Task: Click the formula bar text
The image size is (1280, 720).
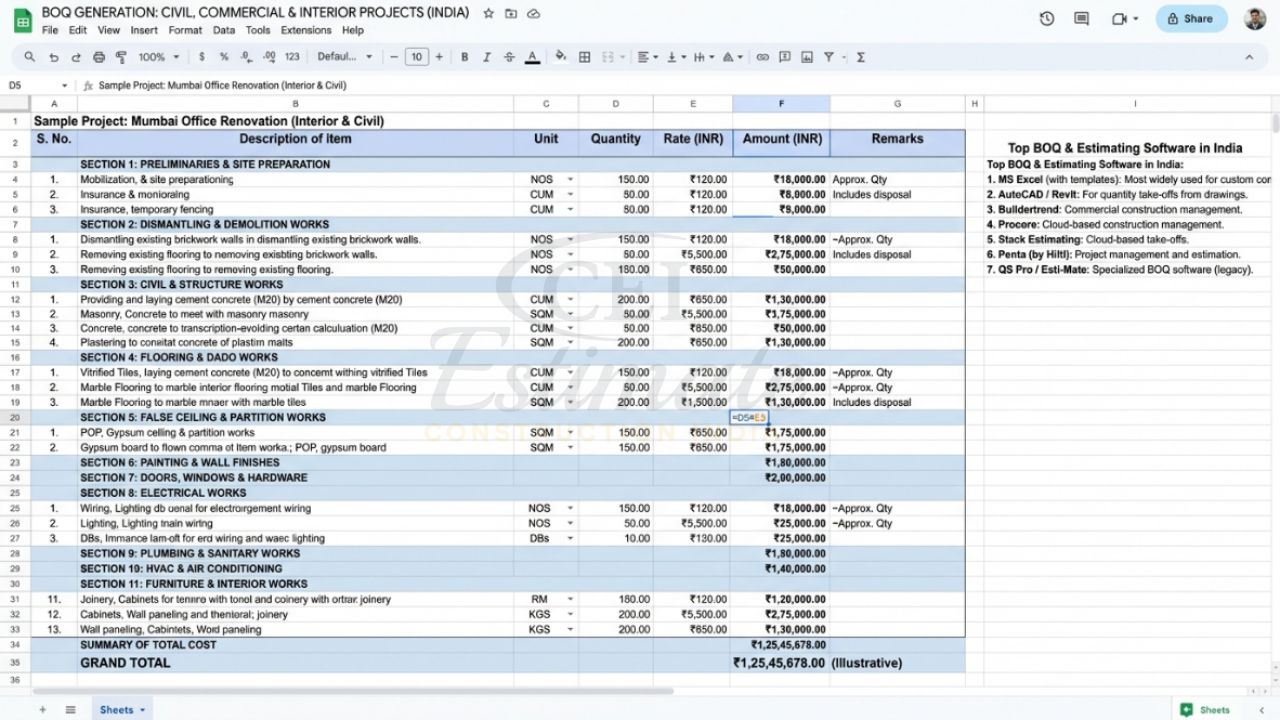Action: [222, 86]
